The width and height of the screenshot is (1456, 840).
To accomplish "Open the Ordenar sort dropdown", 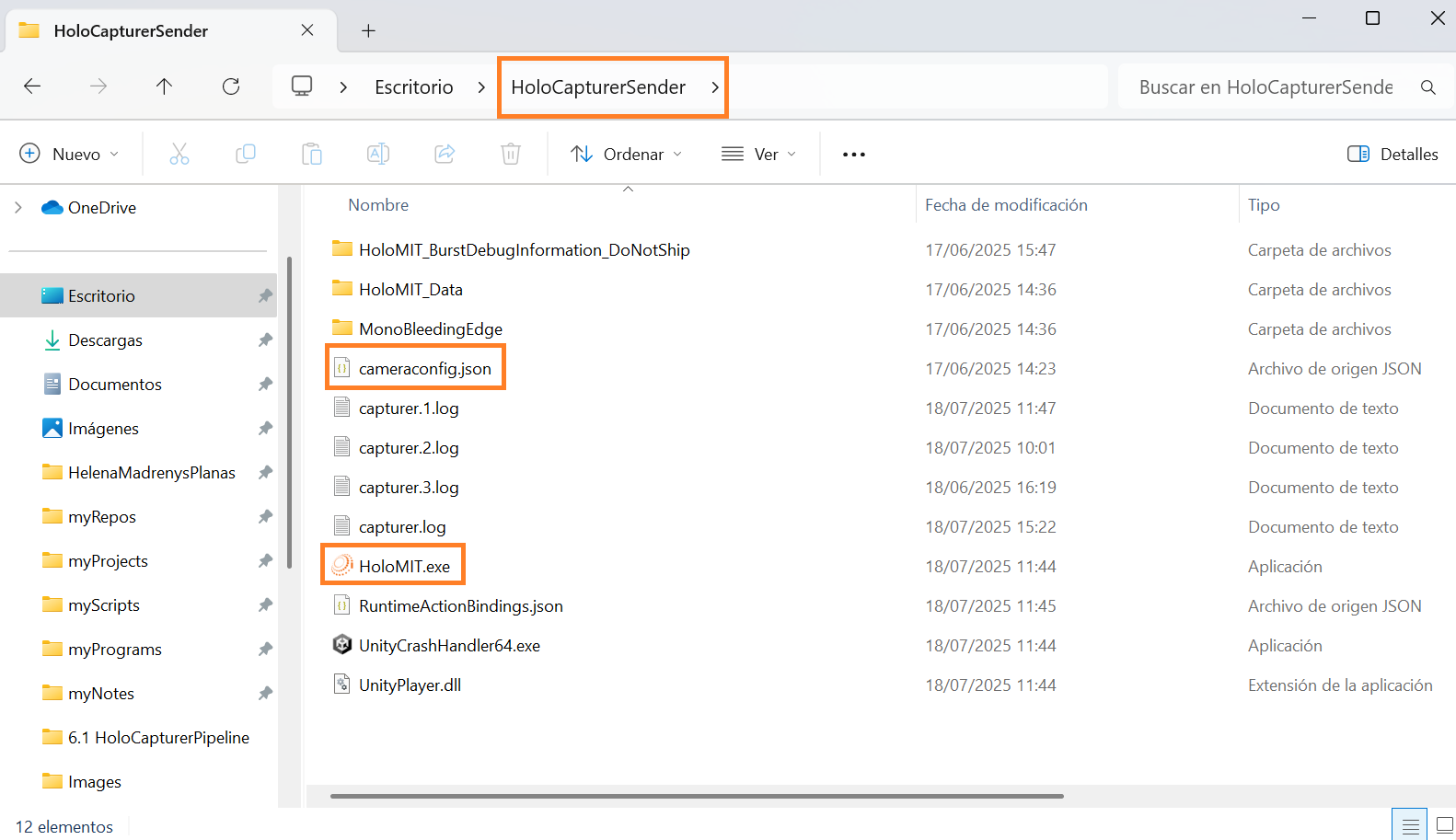I will click(x=627, y=154).
